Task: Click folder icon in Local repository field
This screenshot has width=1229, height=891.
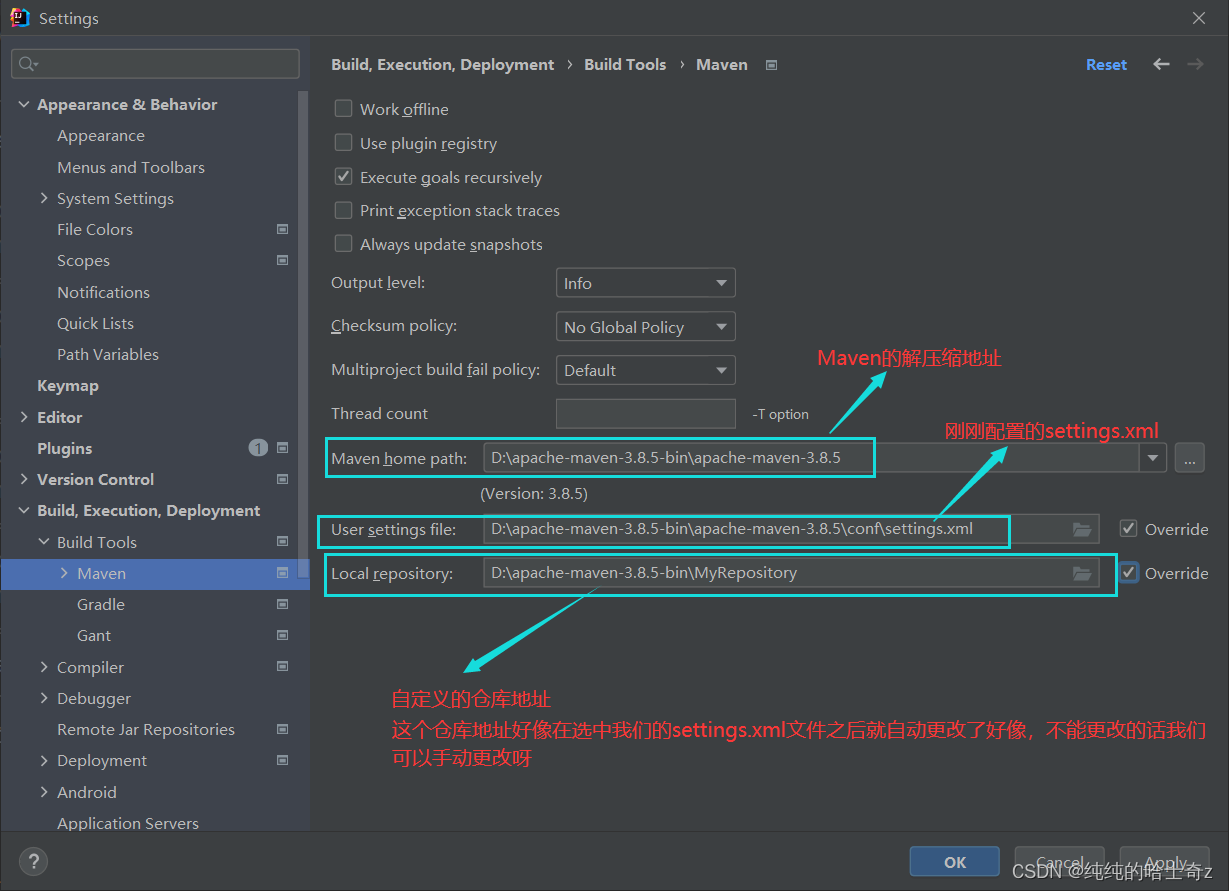Action: pyautogui.click(x=1082, y=574)
